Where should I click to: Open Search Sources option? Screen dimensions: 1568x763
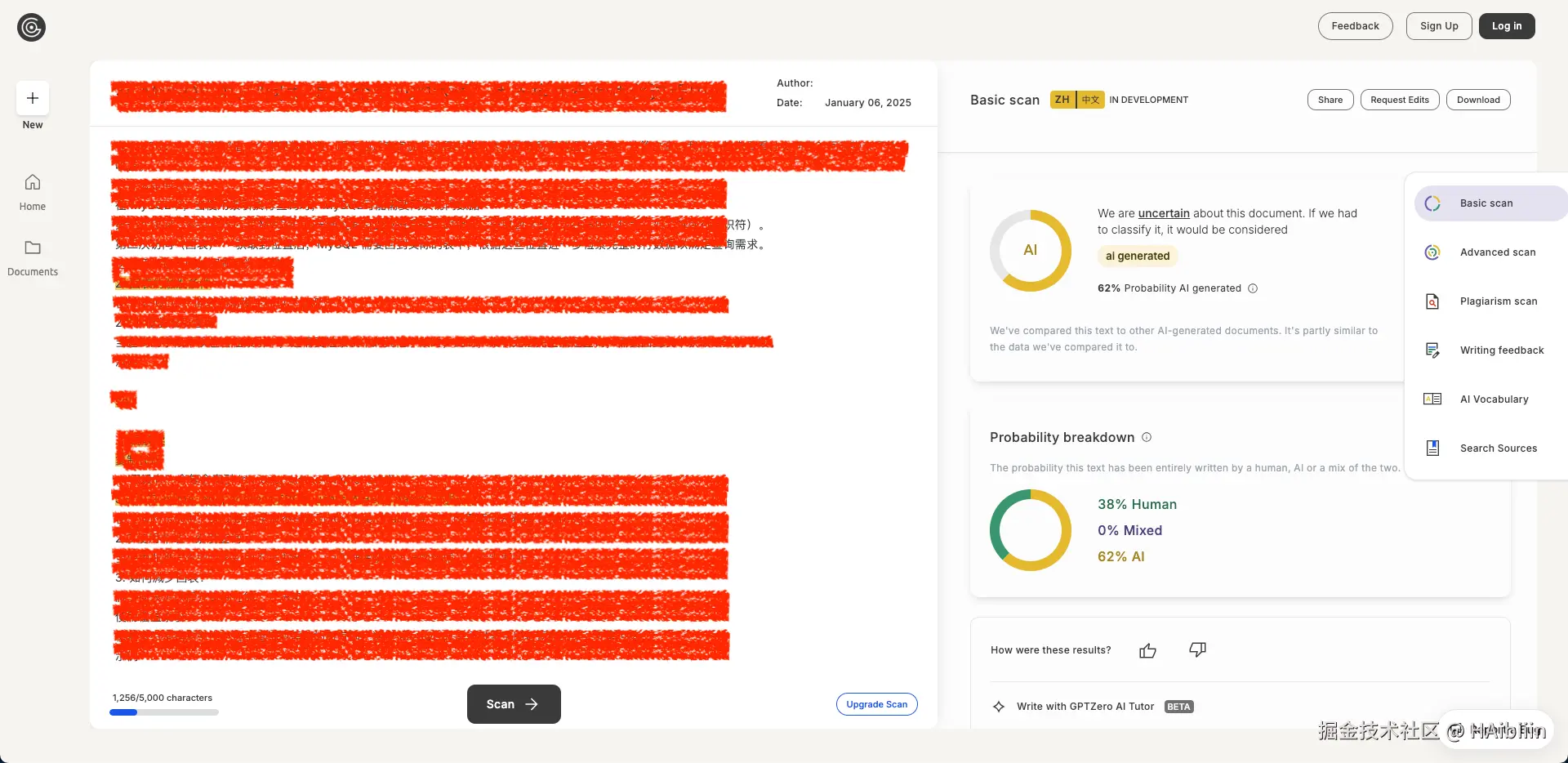[1498, 448]
